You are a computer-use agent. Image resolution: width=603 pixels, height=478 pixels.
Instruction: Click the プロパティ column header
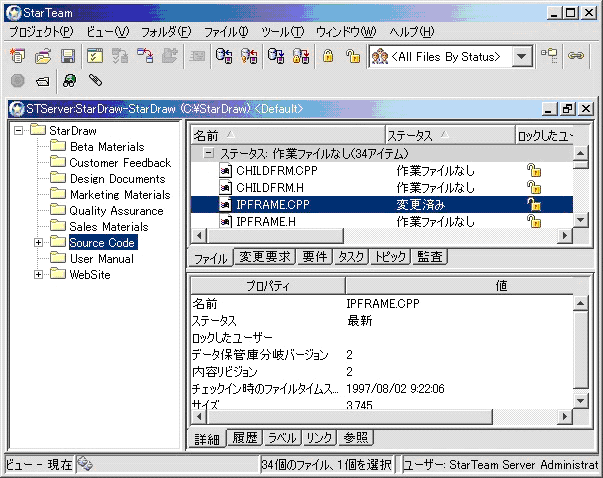click(268, 286)
